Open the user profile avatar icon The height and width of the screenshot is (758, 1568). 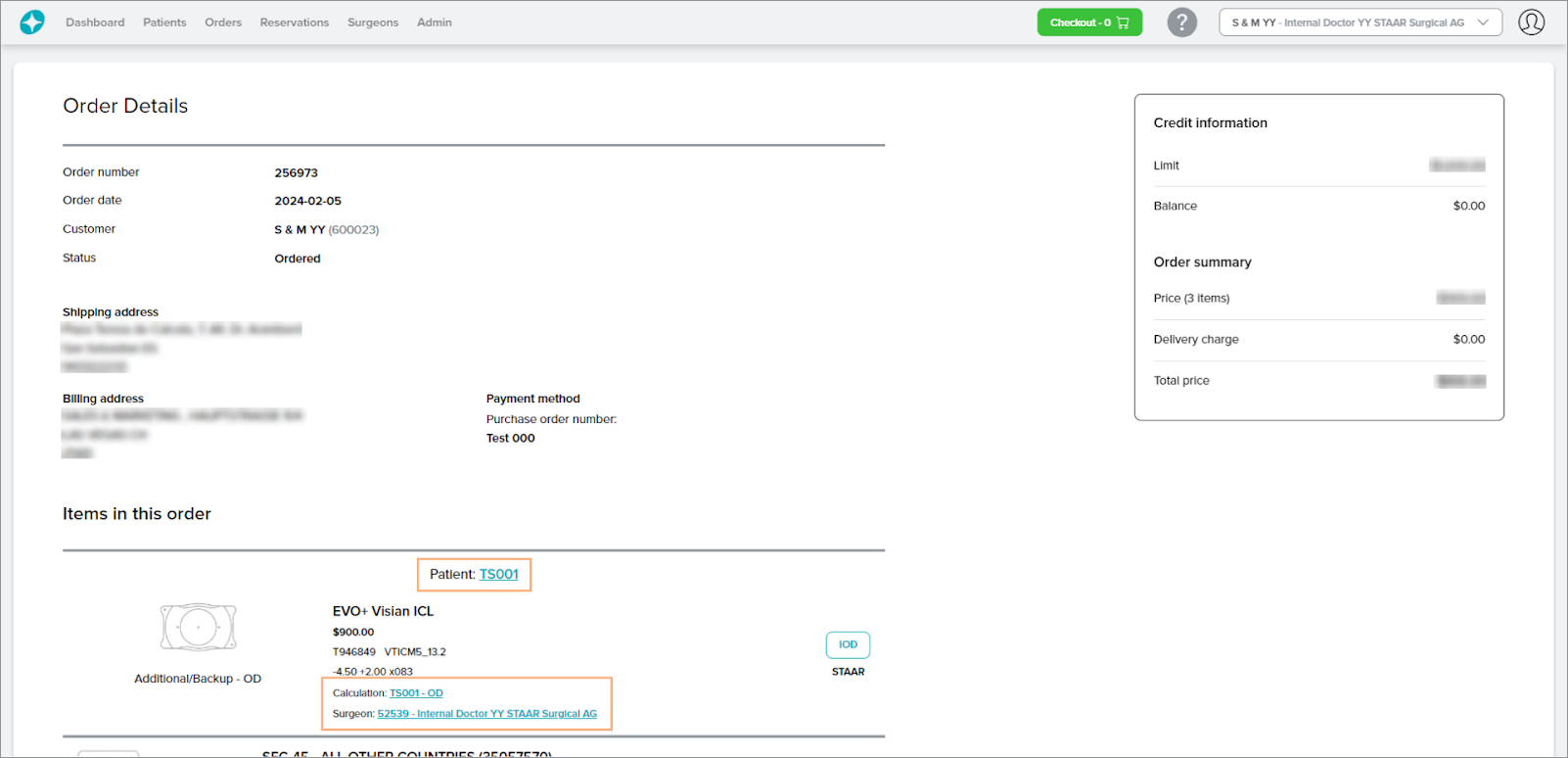[1531, 23]
